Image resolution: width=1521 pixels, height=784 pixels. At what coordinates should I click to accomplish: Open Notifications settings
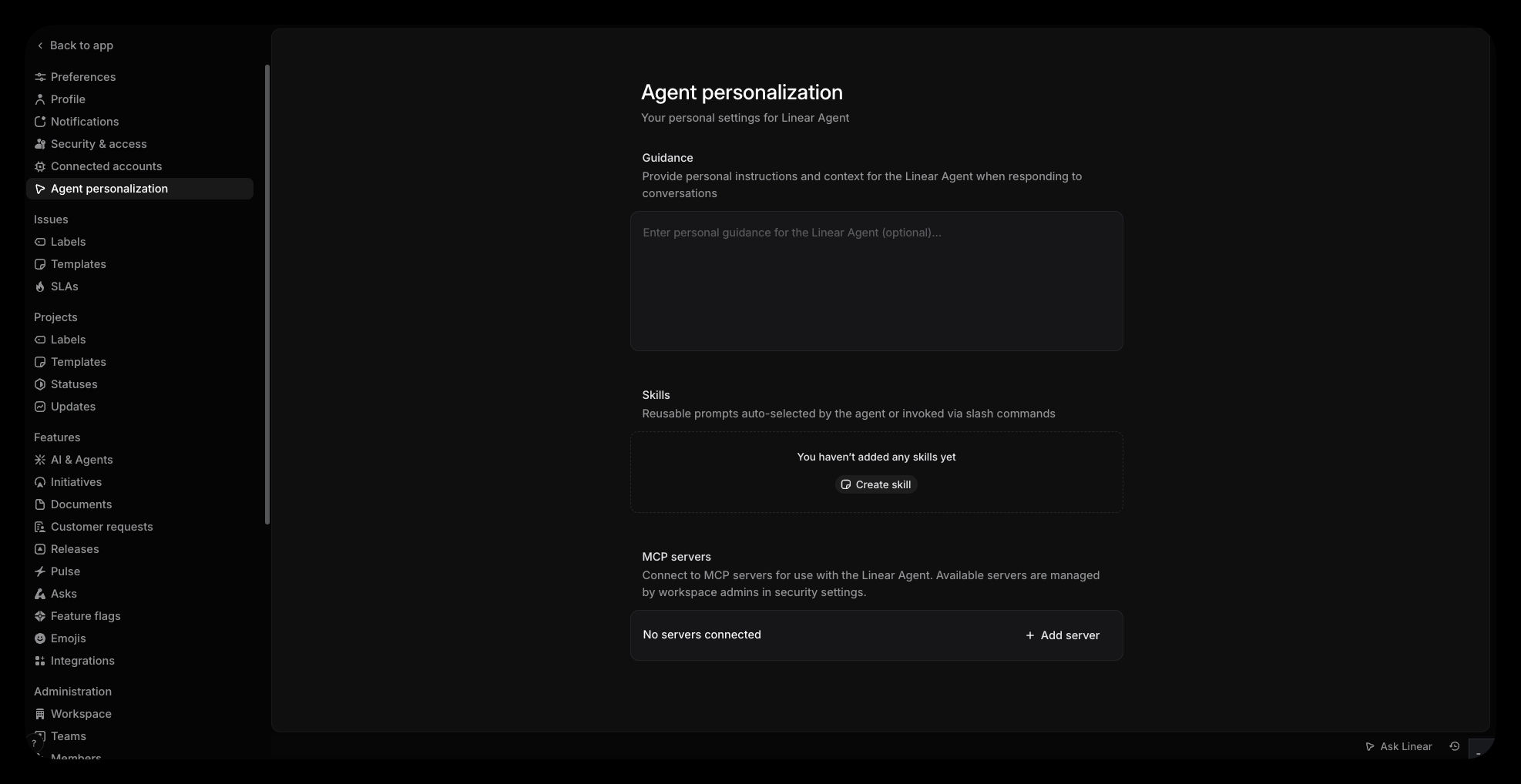tap(41, 122)
